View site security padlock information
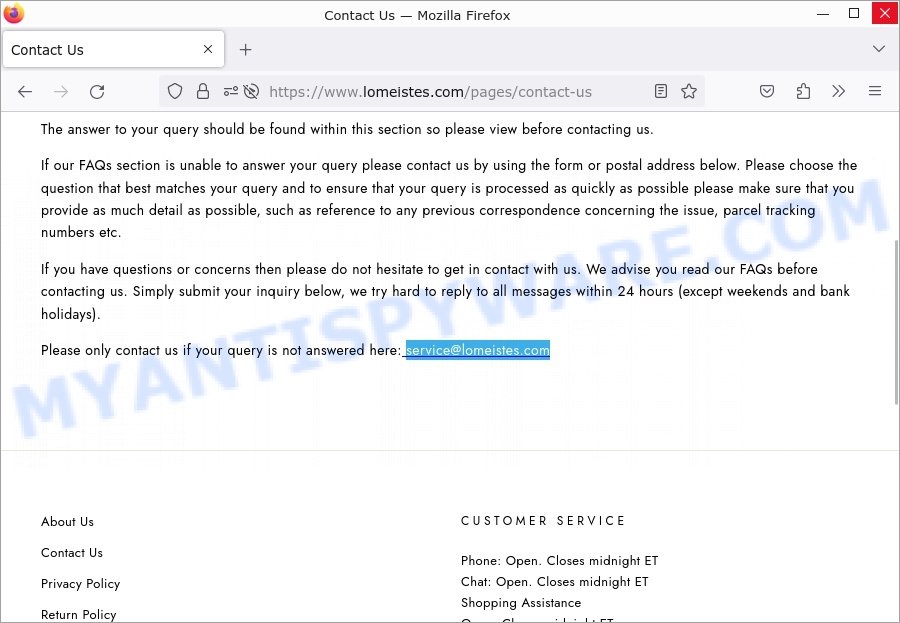Screen dimensions: 900x623 203,91
